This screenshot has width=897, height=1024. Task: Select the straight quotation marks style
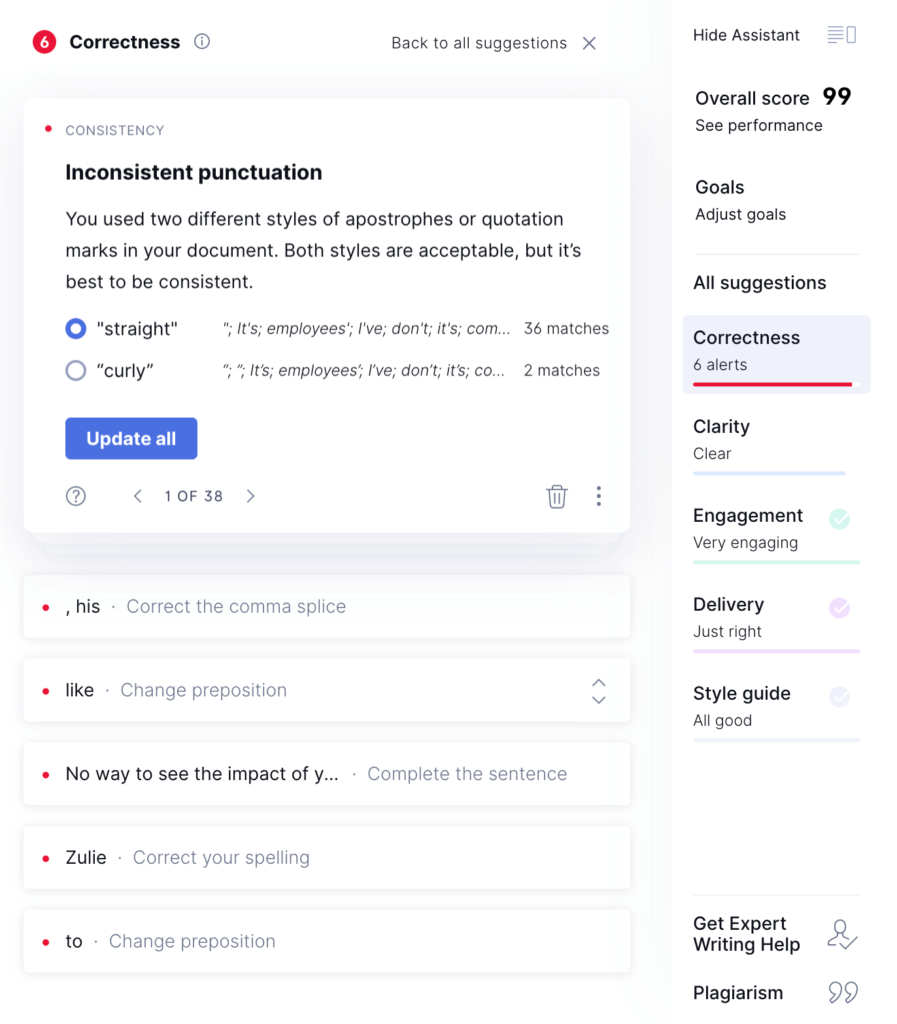[x=75, y=328]
